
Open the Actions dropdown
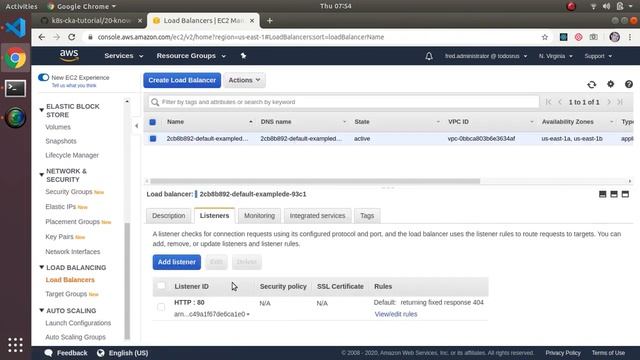tap(244, 80)
